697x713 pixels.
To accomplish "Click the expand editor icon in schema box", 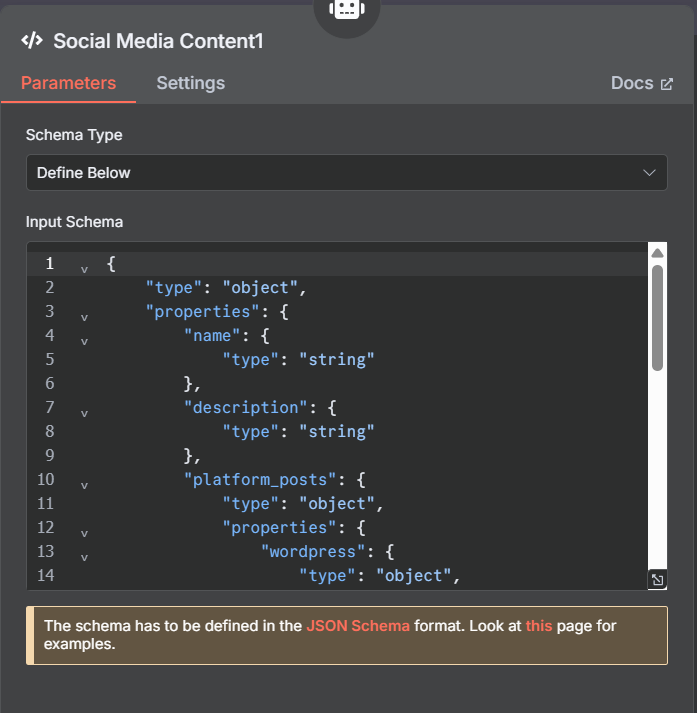I will pos(657,580).
